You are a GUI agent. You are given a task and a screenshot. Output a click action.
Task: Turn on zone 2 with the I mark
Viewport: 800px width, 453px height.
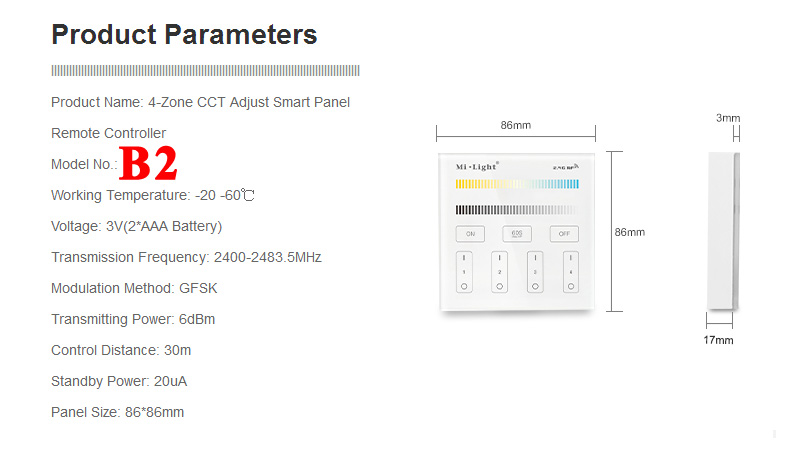tap(499, 258)
